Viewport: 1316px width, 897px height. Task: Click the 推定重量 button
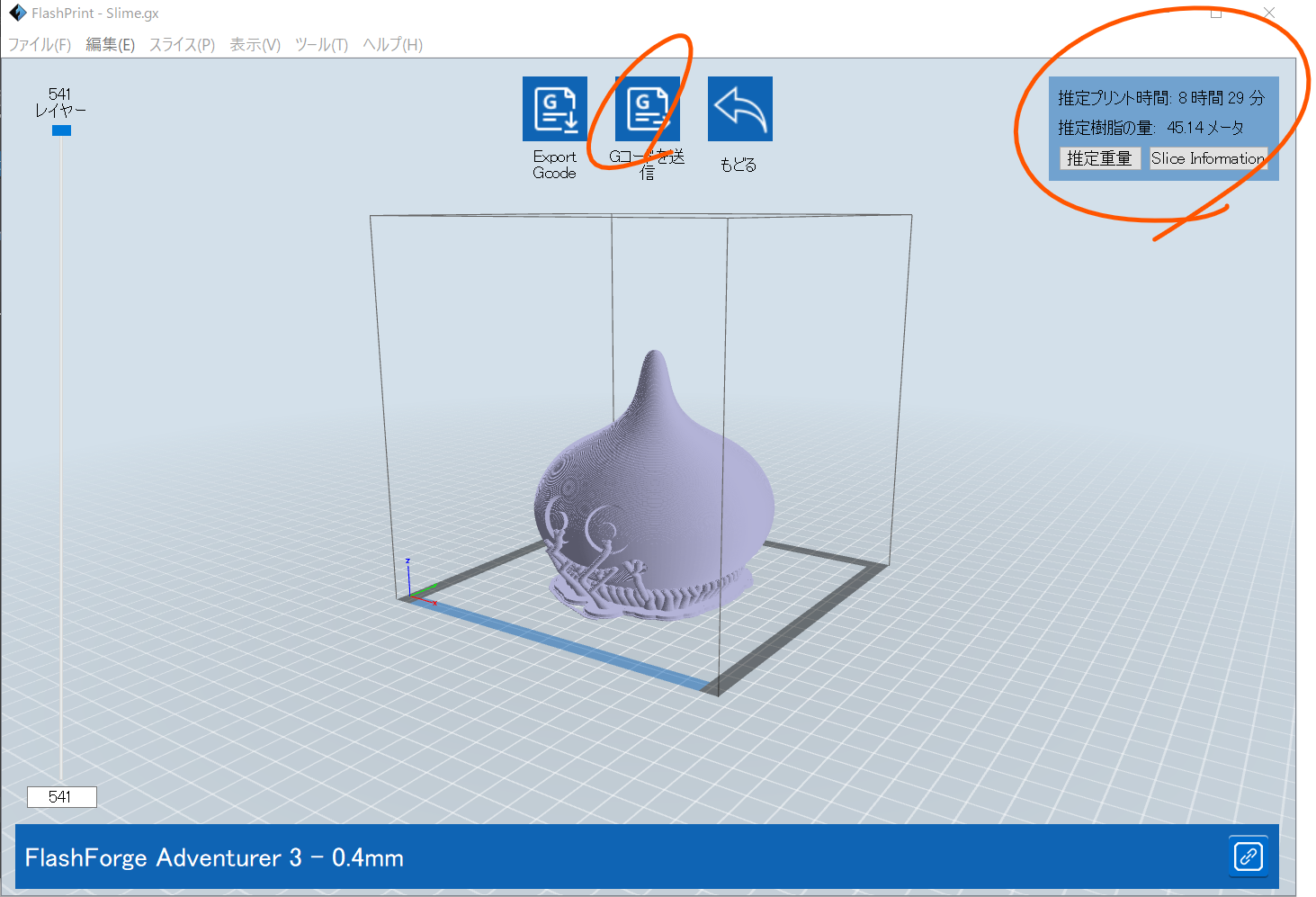[x=1099, y=158]
